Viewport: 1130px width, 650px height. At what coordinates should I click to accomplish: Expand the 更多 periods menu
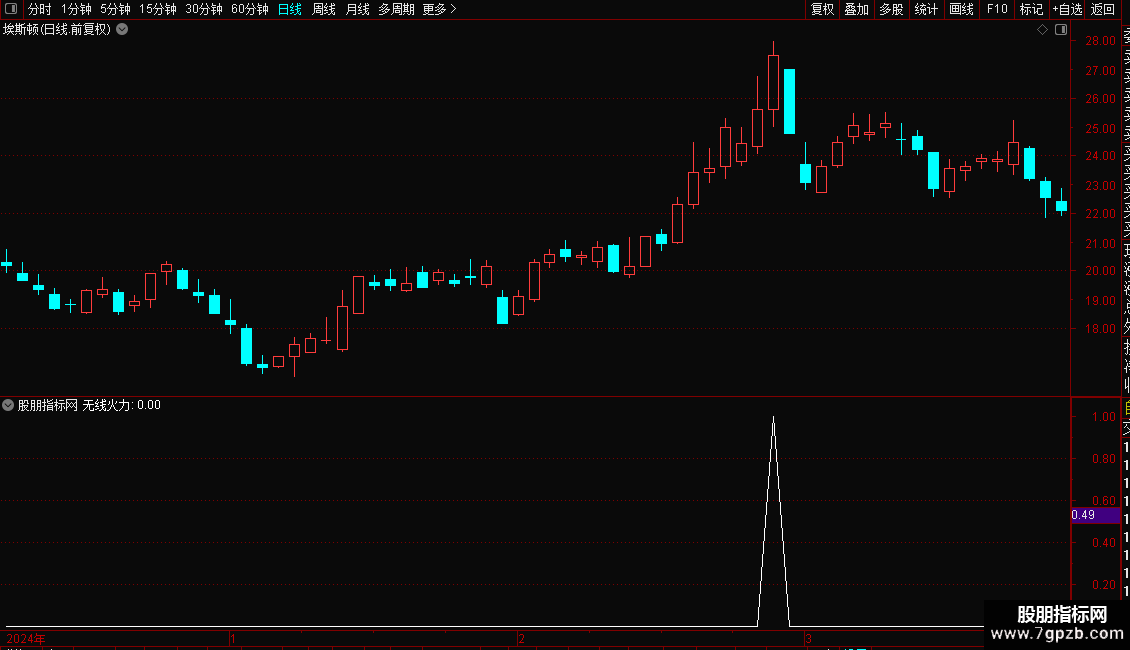click(x=440, y=9)
